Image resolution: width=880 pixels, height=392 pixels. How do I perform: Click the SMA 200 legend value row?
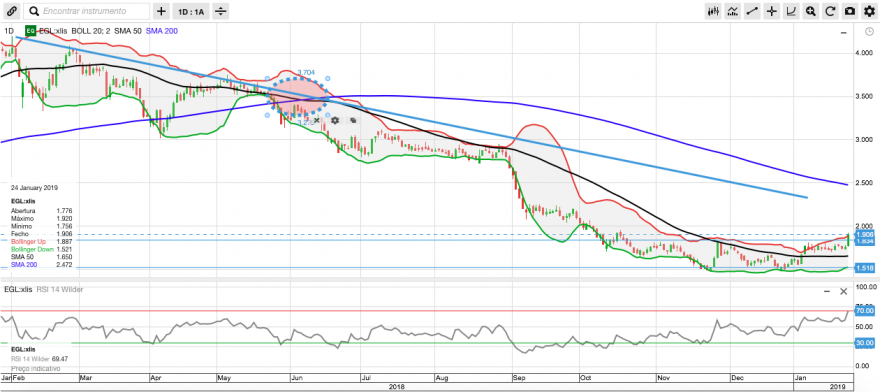[41, 264]
